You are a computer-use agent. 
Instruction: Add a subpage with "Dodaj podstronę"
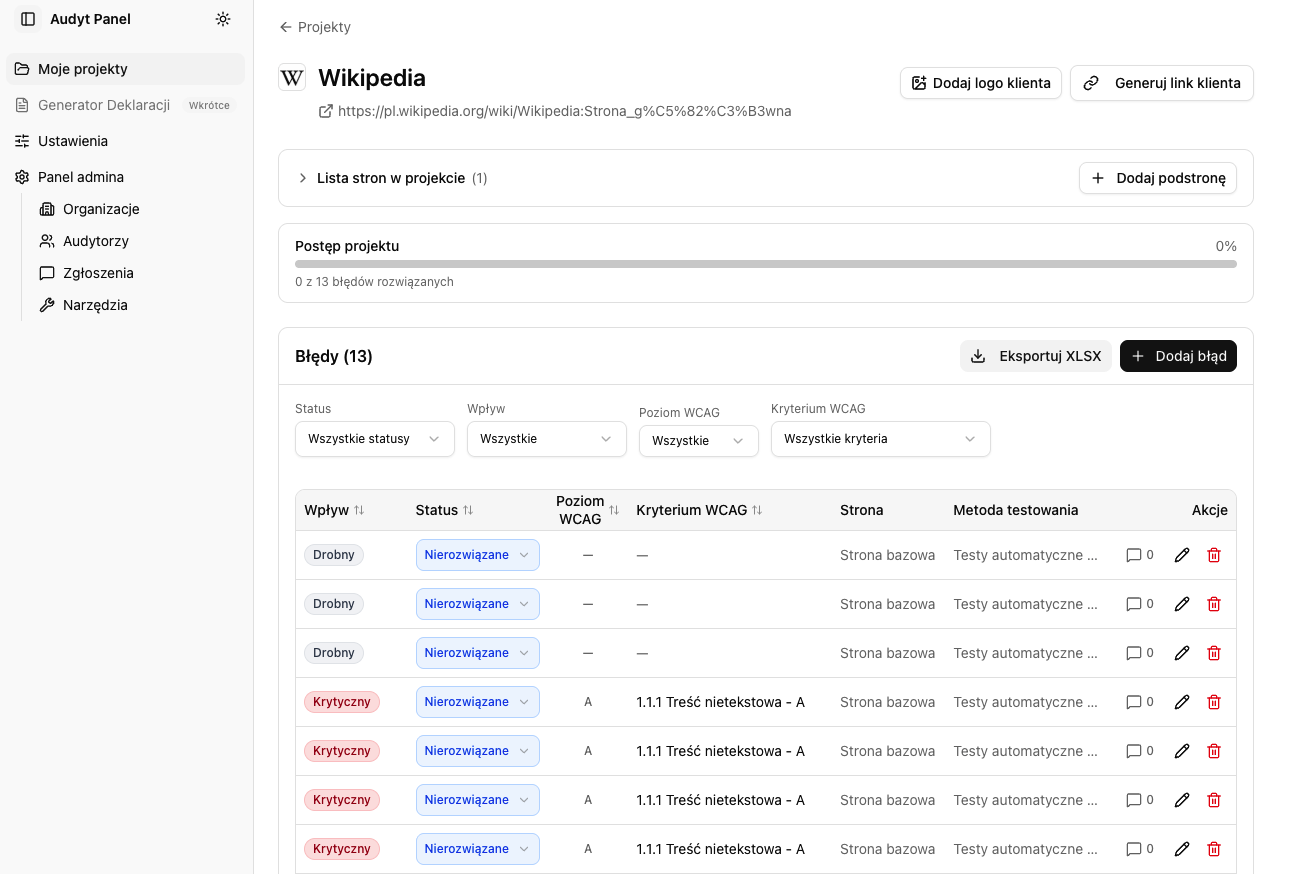(x=1158, y=178)
